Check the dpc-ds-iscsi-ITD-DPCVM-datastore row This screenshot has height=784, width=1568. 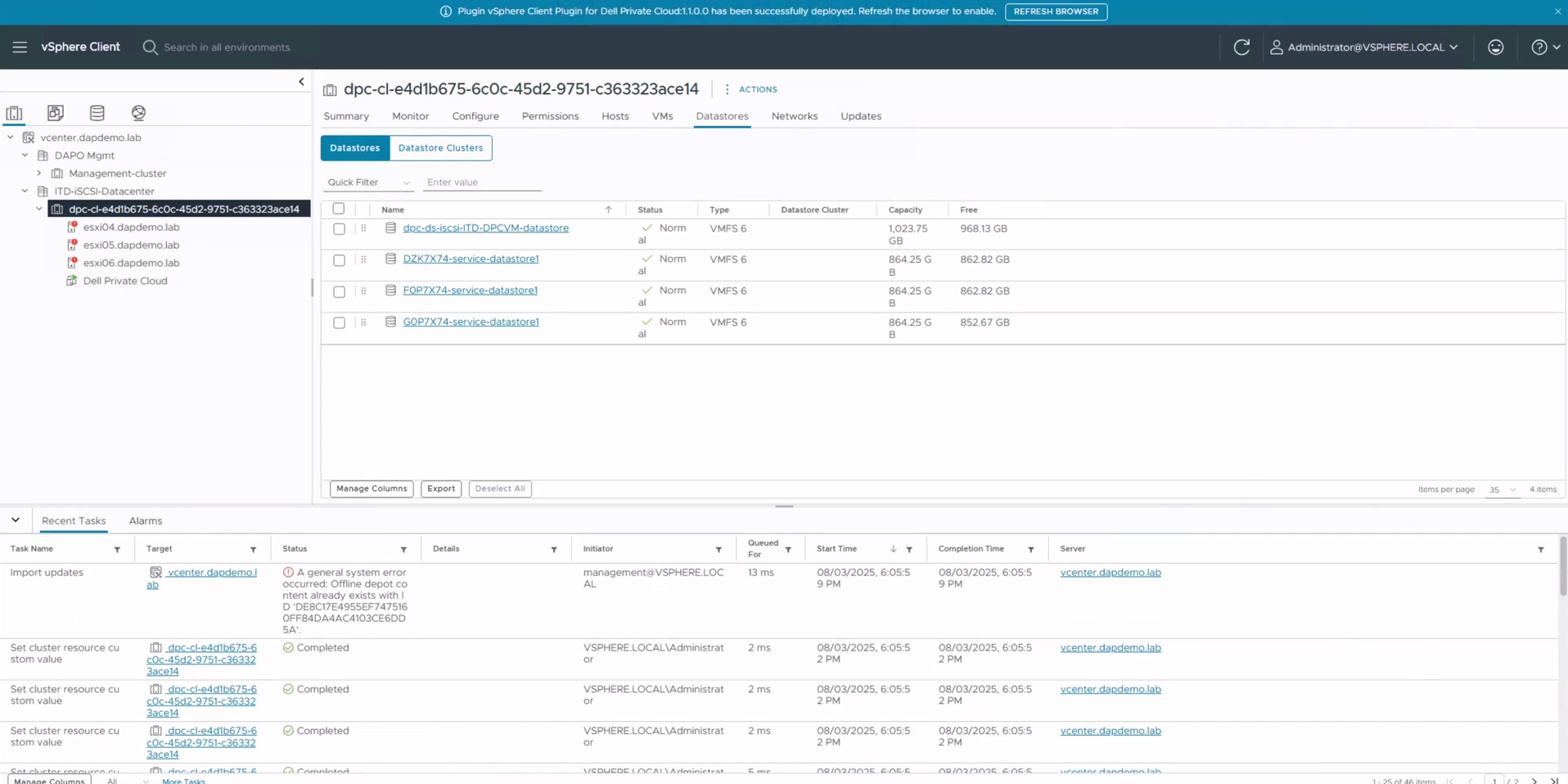[x=339, y=229]
